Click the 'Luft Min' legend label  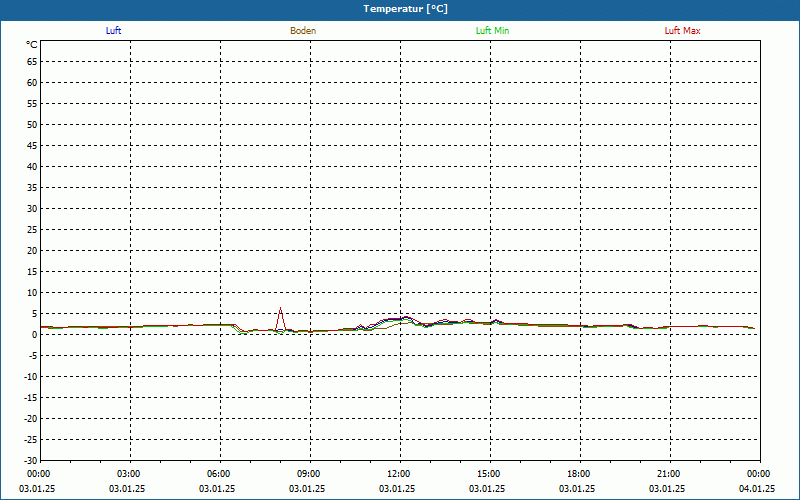(x=492, y=31)
